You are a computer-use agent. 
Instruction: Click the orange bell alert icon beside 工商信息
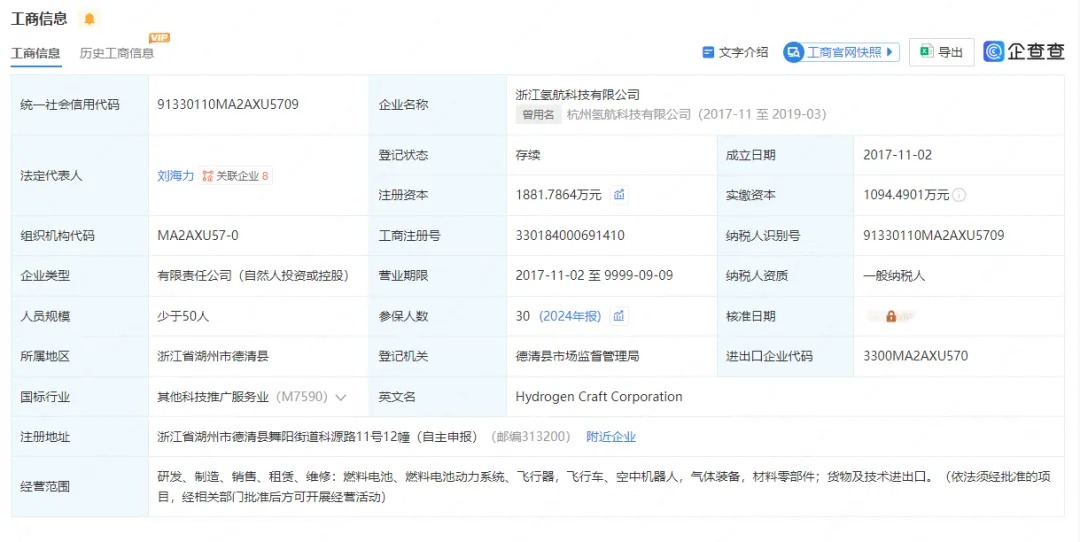coord(90,19)
